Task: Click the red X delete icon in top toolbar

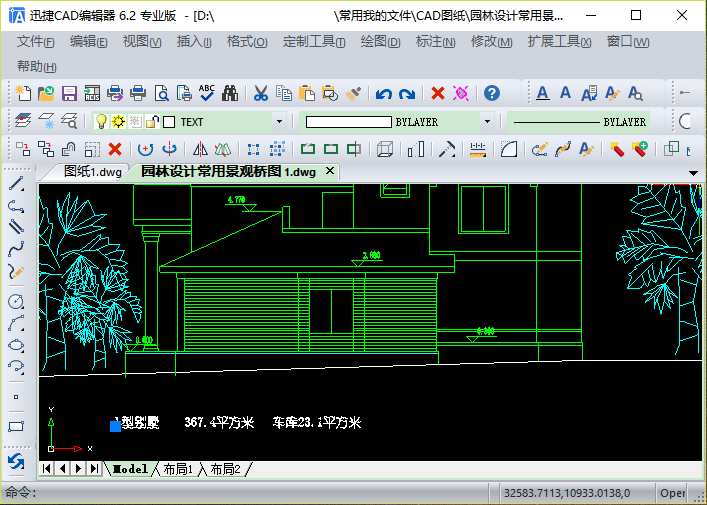Action: 437,93
